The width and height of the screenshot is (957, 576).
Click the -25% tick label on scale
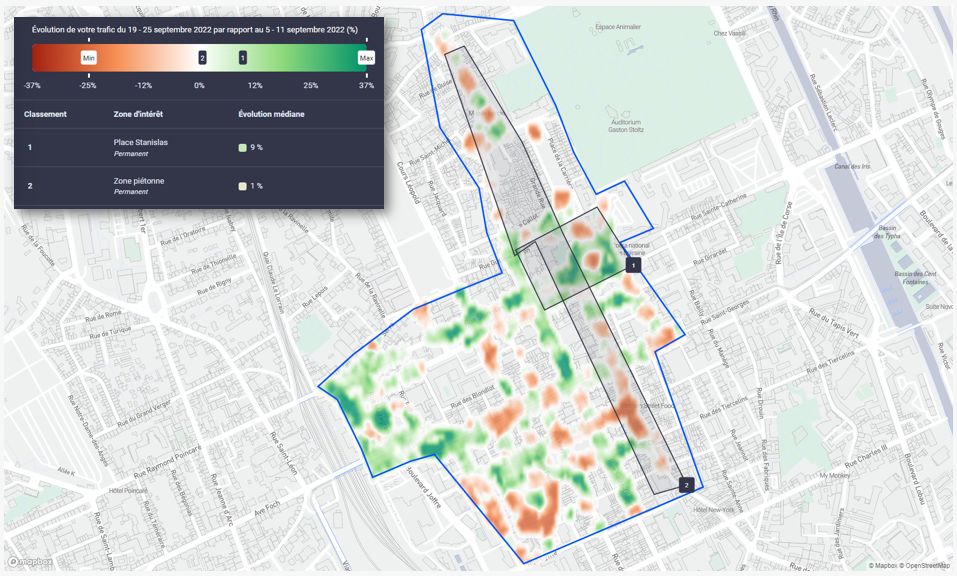coord(88,85)
